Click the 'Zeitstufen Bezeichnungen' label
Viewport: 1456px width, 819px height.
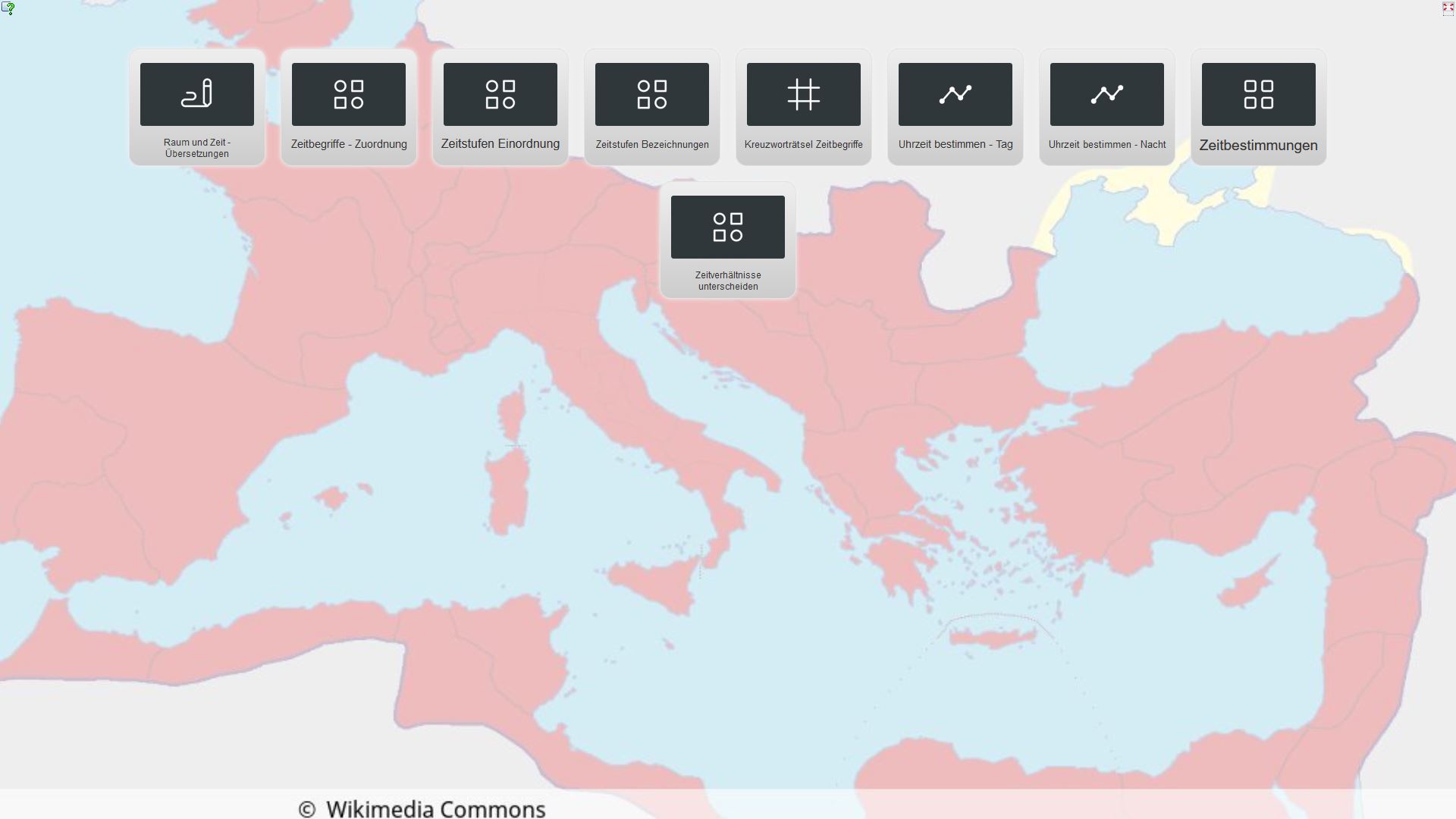click(652, 144)
